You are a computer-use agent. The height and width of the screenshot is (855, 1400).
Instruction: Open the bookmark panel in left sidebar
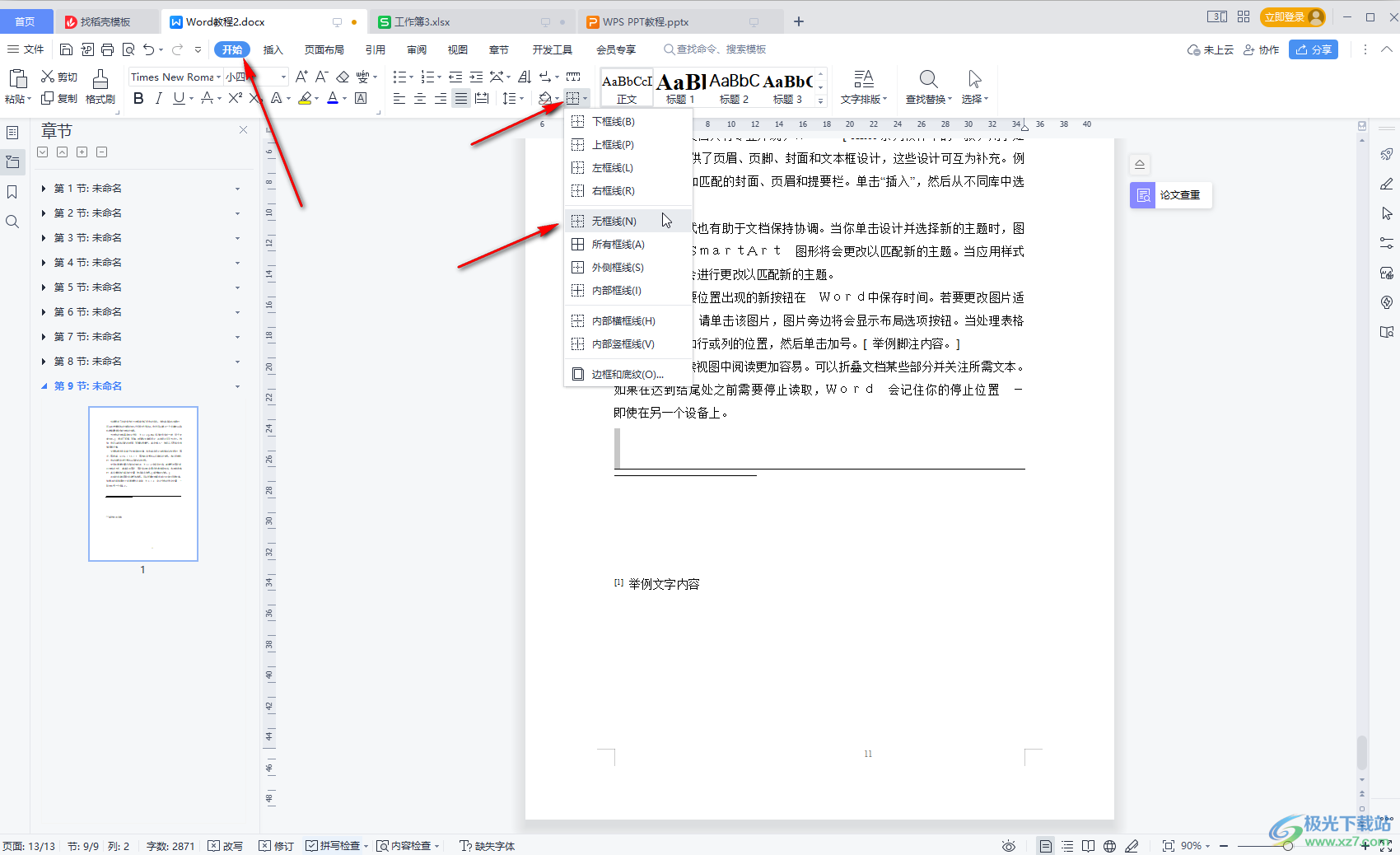tap(12, 192)
